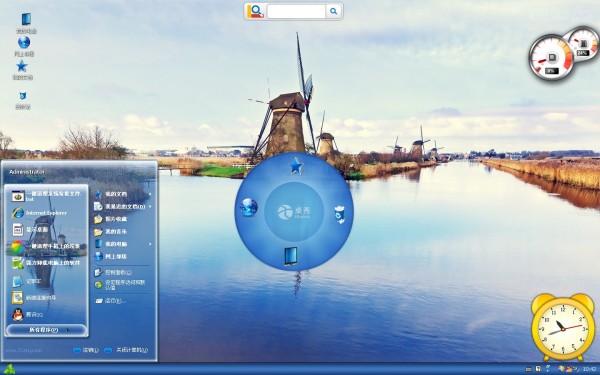
Task: Click the search magnifier button
Action: pos(334,11)
